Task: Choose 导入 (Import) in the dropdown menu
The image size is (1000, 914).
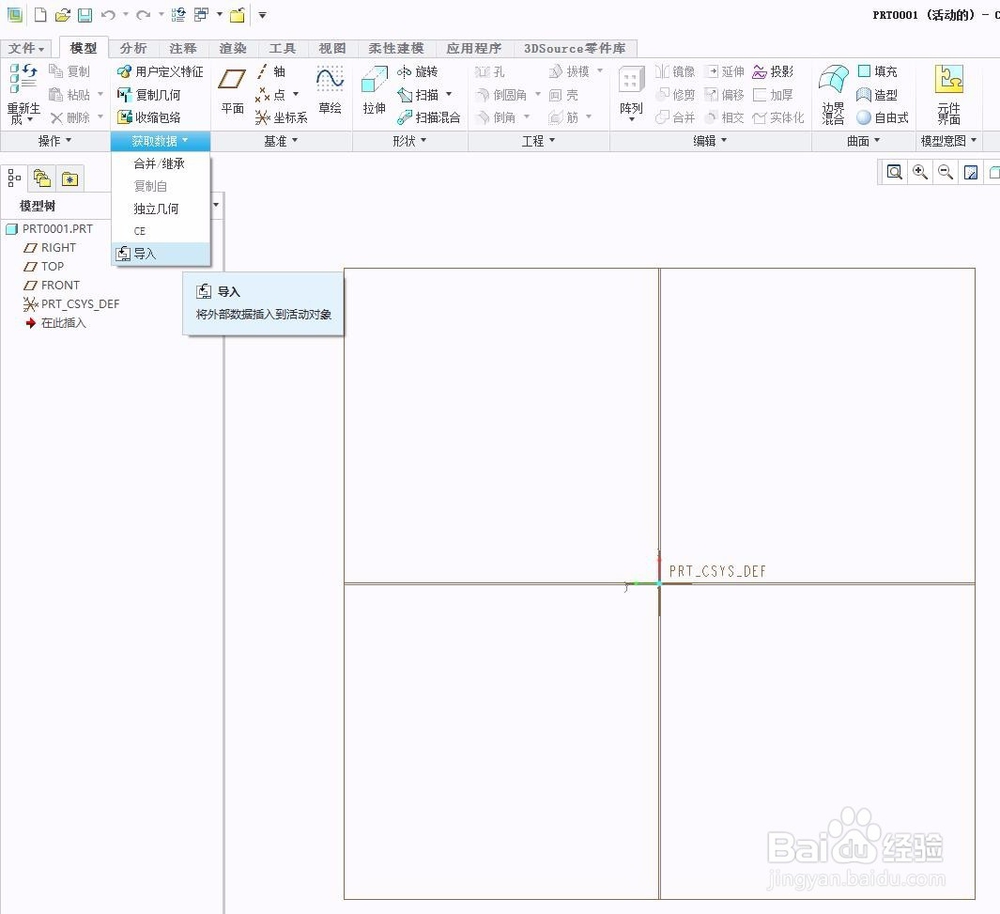Action: point(161,253)
